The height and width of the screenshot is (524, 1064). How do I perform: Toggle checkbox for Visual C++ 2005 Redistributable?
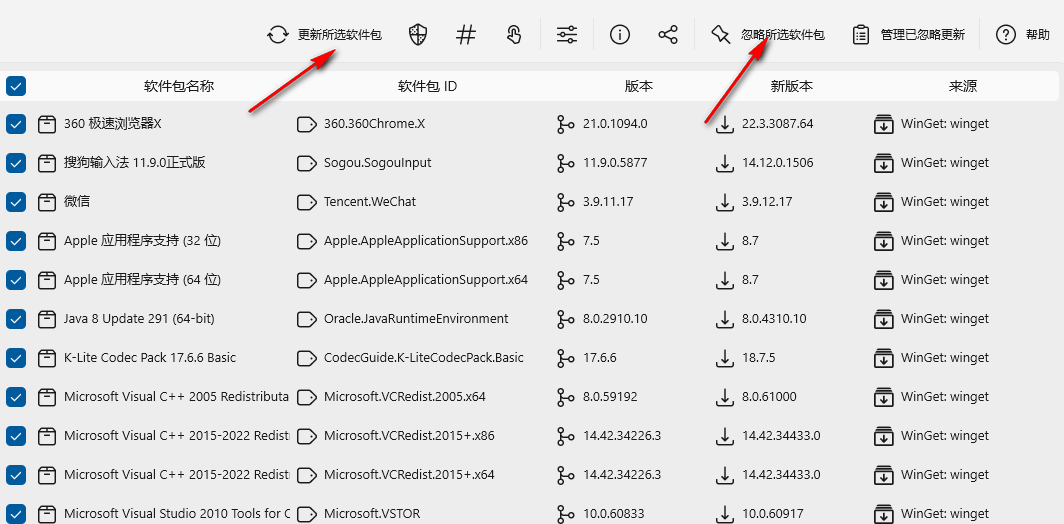point(16,396)
